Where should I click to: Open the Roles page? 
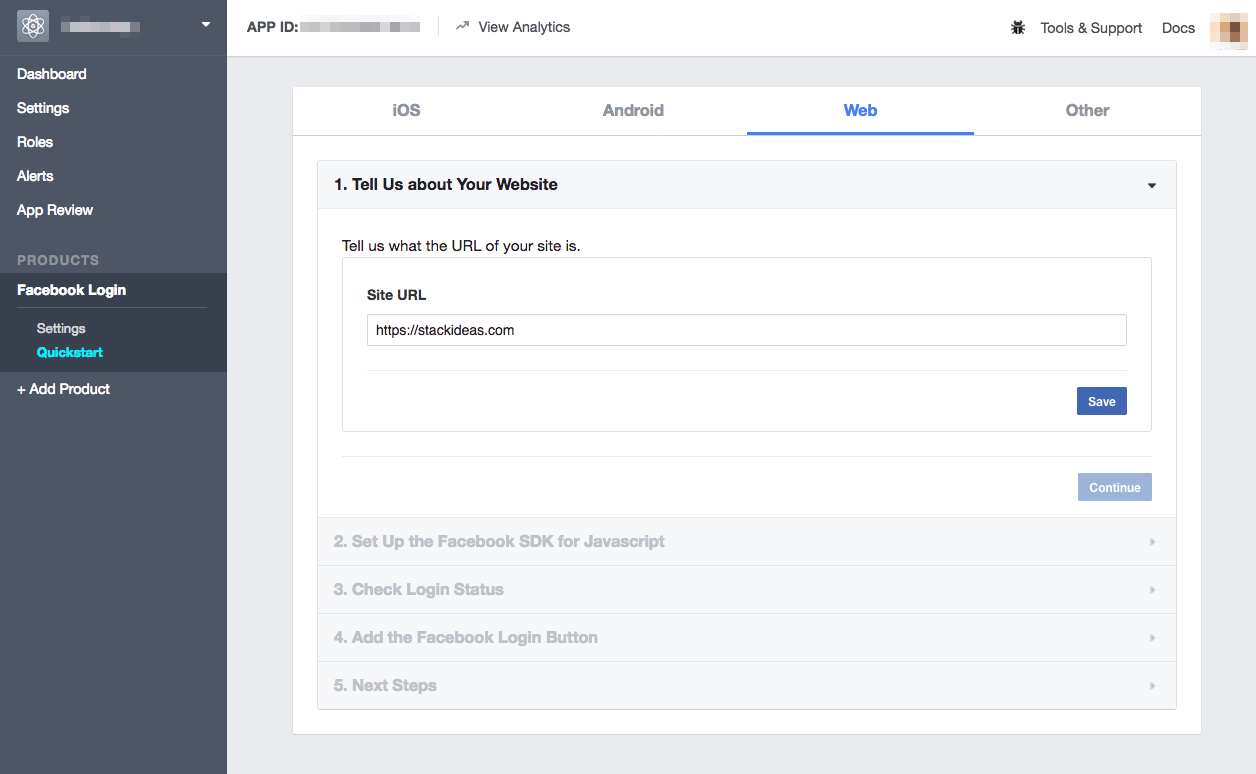(x=35, y=142)
